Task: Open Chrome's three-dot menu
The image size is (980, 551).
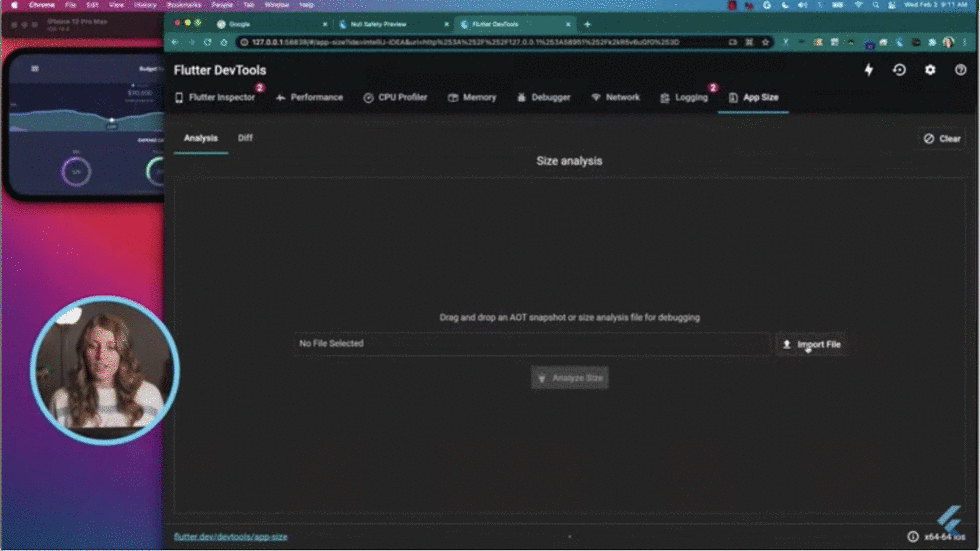Action: coord(966,42)
